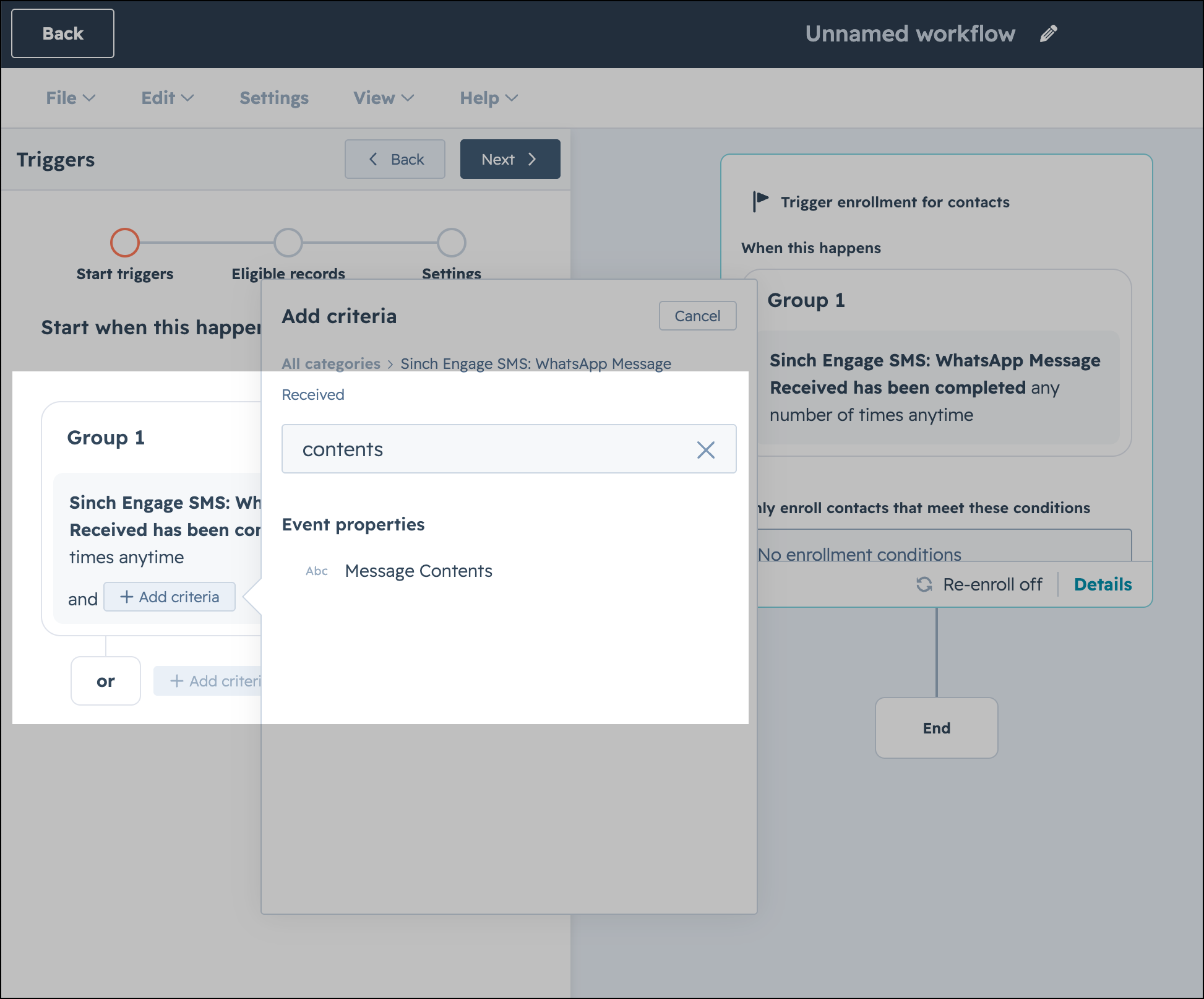Click the top-left Back button

tap(62, 33)
